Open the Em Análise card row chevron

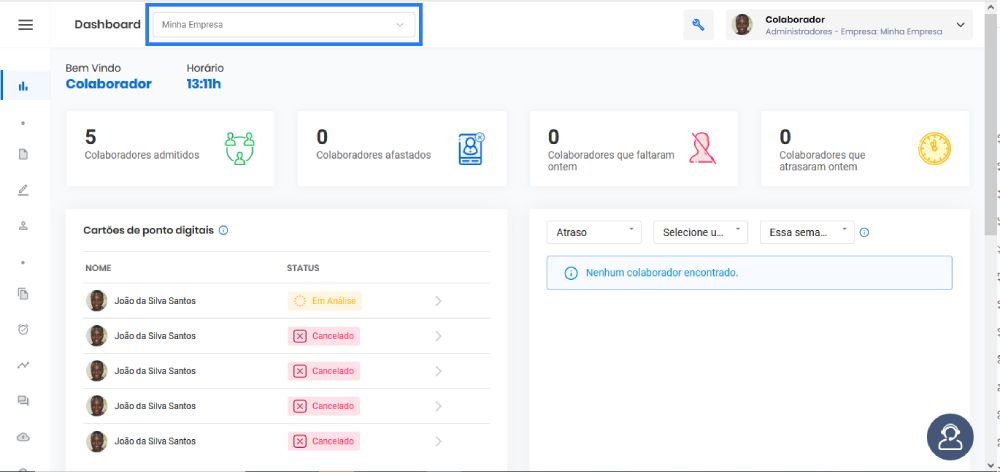click(438, 301)
